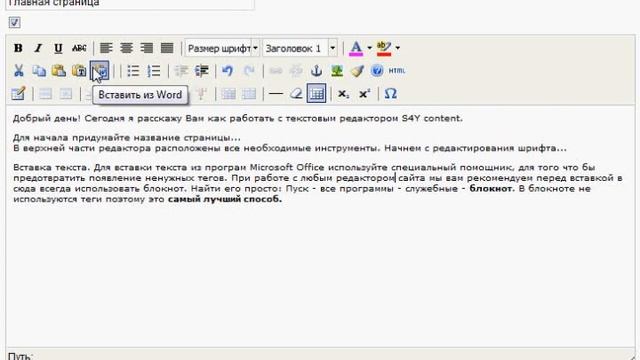Click the bold phrase 'самый лучший способ.'
The width and height of the screenshot is (640, 360).
tap(225, 199)
